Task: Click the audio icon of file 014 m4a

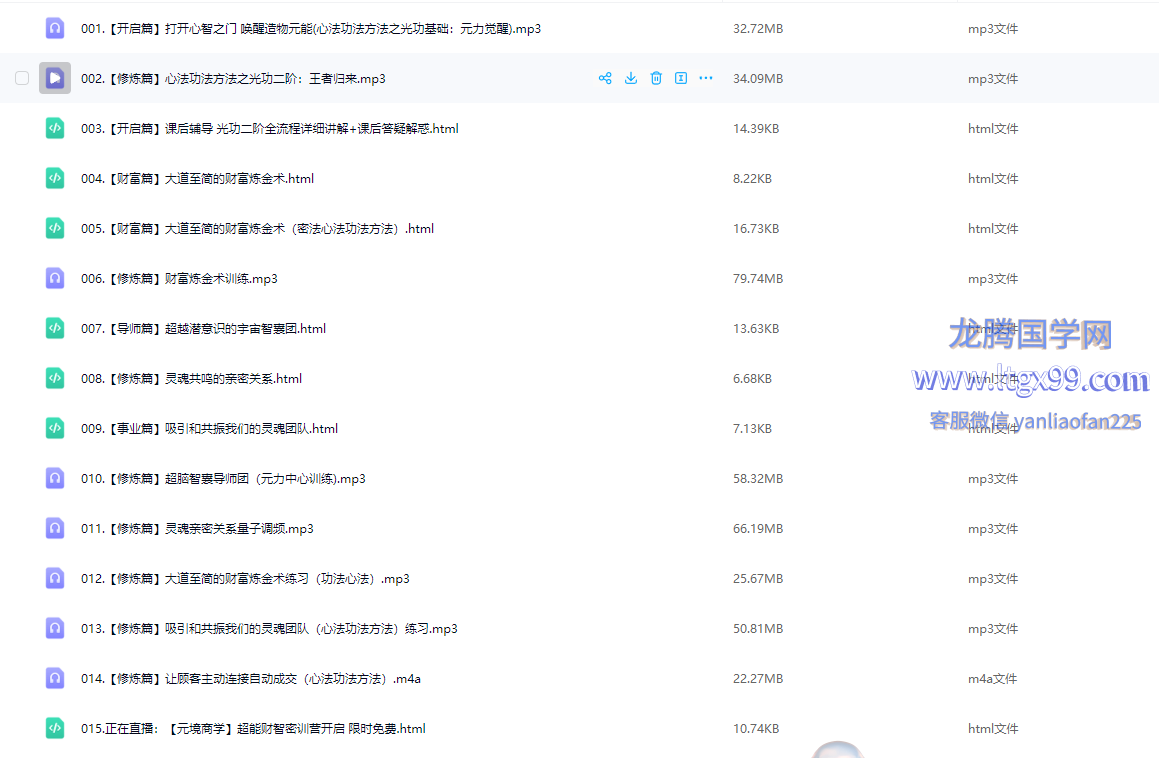Action: pos(55,678)
